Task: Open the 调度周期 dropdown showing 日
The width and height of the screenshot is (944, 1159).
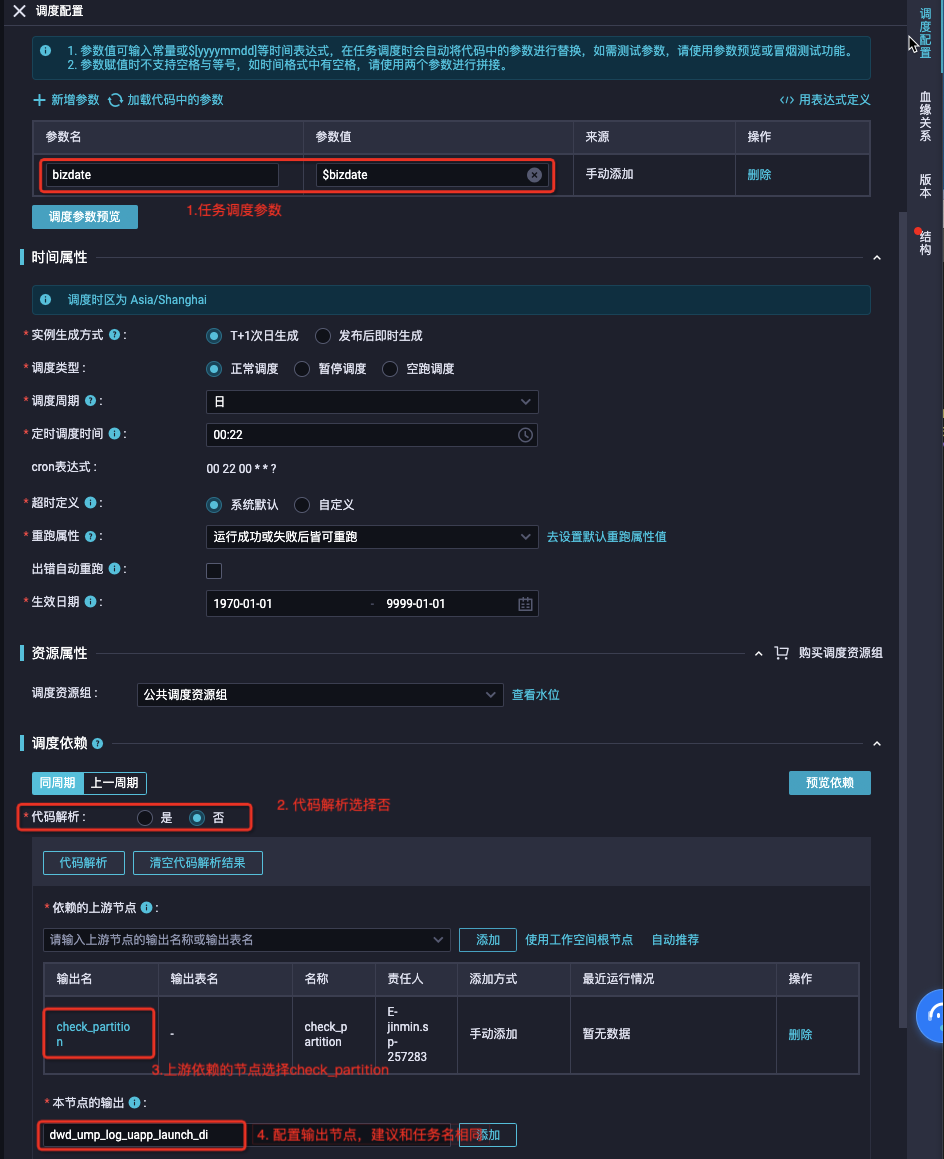Action: [x=372, y=402]
